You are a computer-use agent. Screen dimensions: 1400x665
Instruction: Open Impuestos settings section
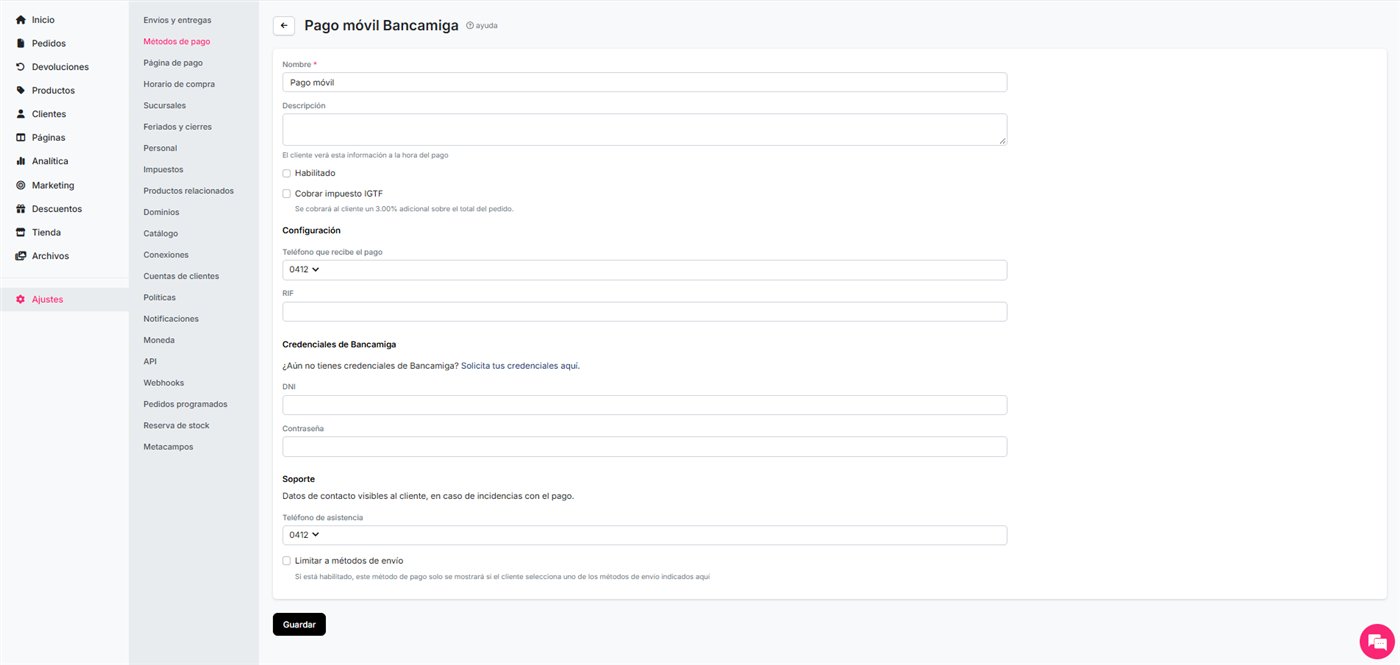tap(164, 169)
